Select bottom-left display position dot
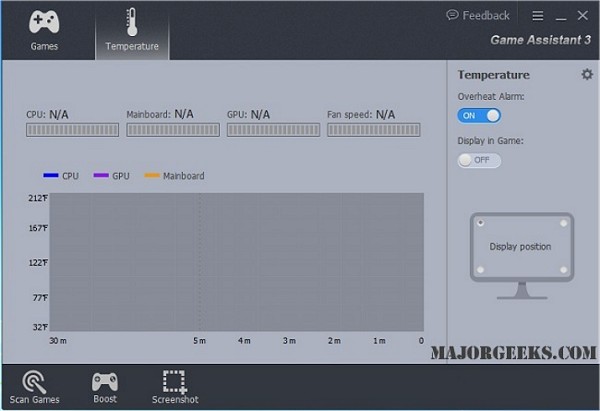600x411 pixels. [481, 270]
